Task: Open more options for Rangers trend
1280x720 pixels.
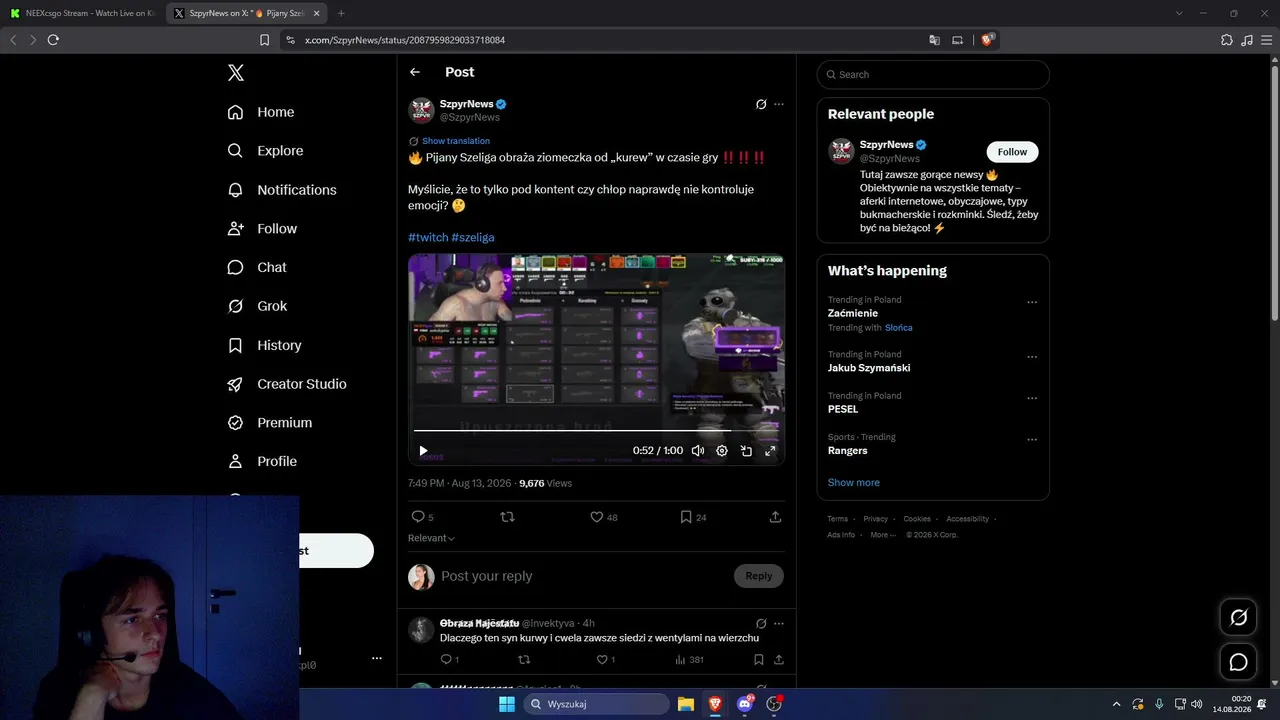Action: click(x=1032, y=439)
